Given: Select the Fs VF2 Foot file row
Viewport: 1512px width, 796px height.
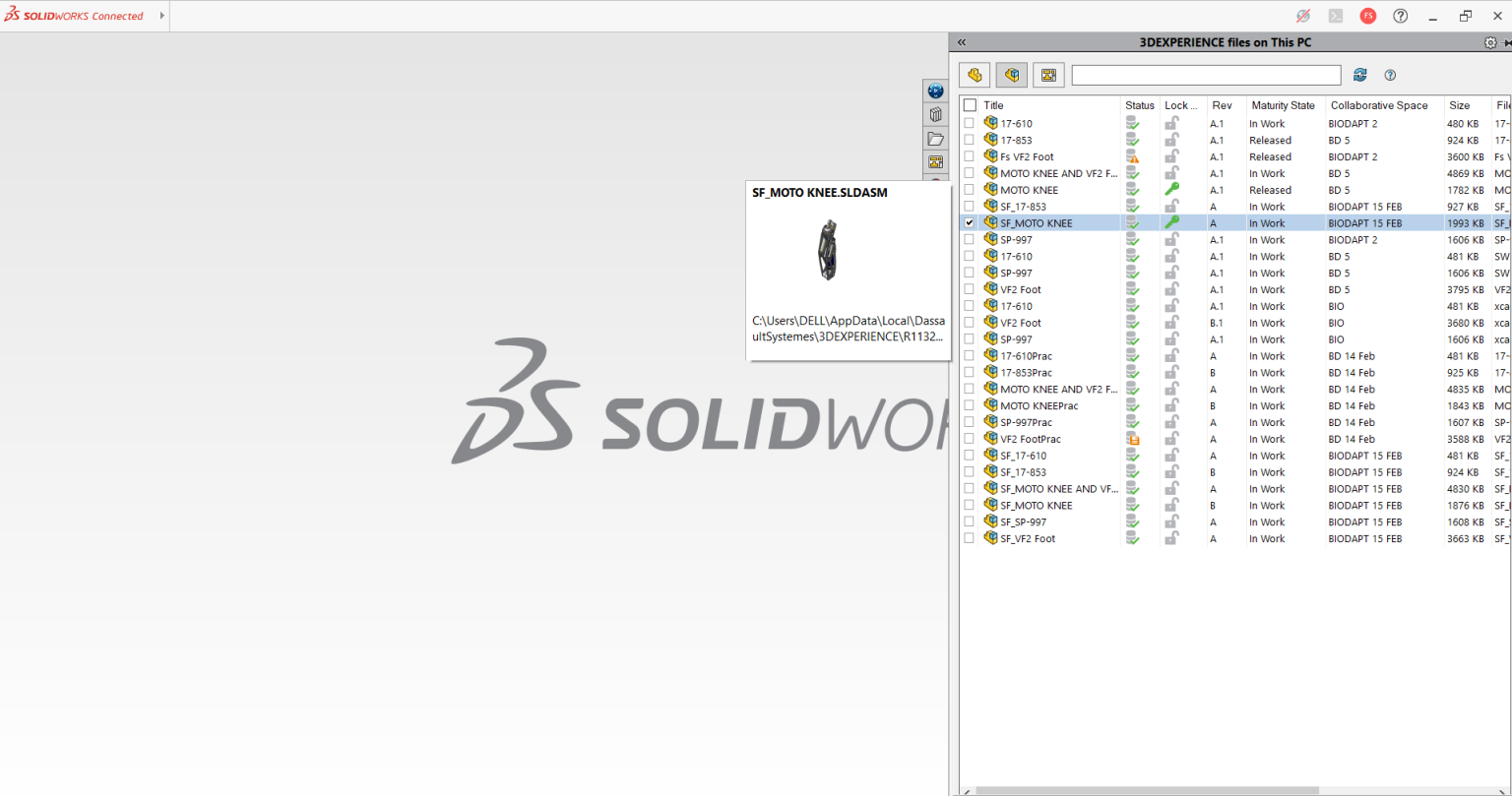Looking at the screenshot, I should tap(1235, 156).
